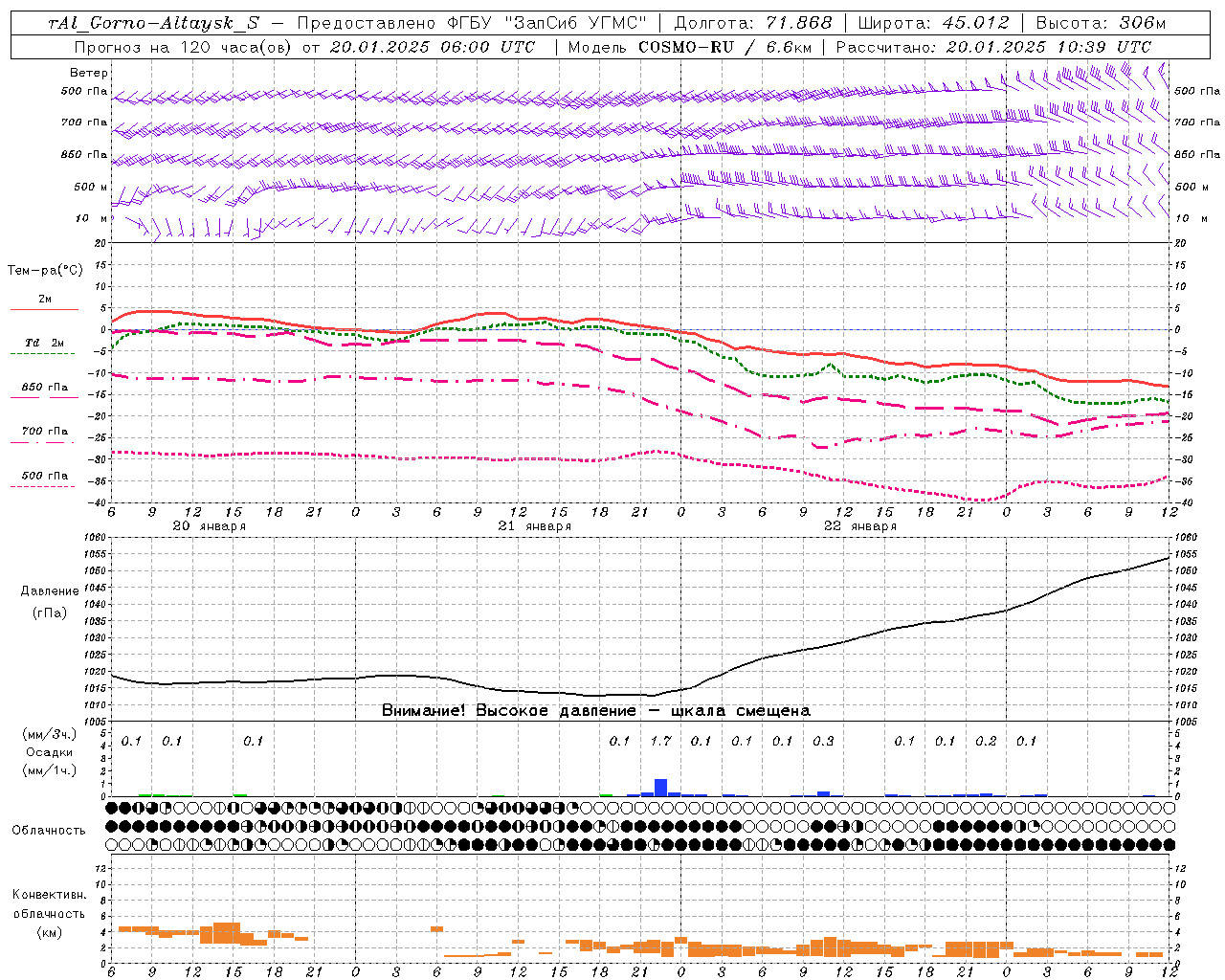Click the 850 гПа temperature legend label
Viewport: 1225px width, 980px height.
click(x=45, y=388)
